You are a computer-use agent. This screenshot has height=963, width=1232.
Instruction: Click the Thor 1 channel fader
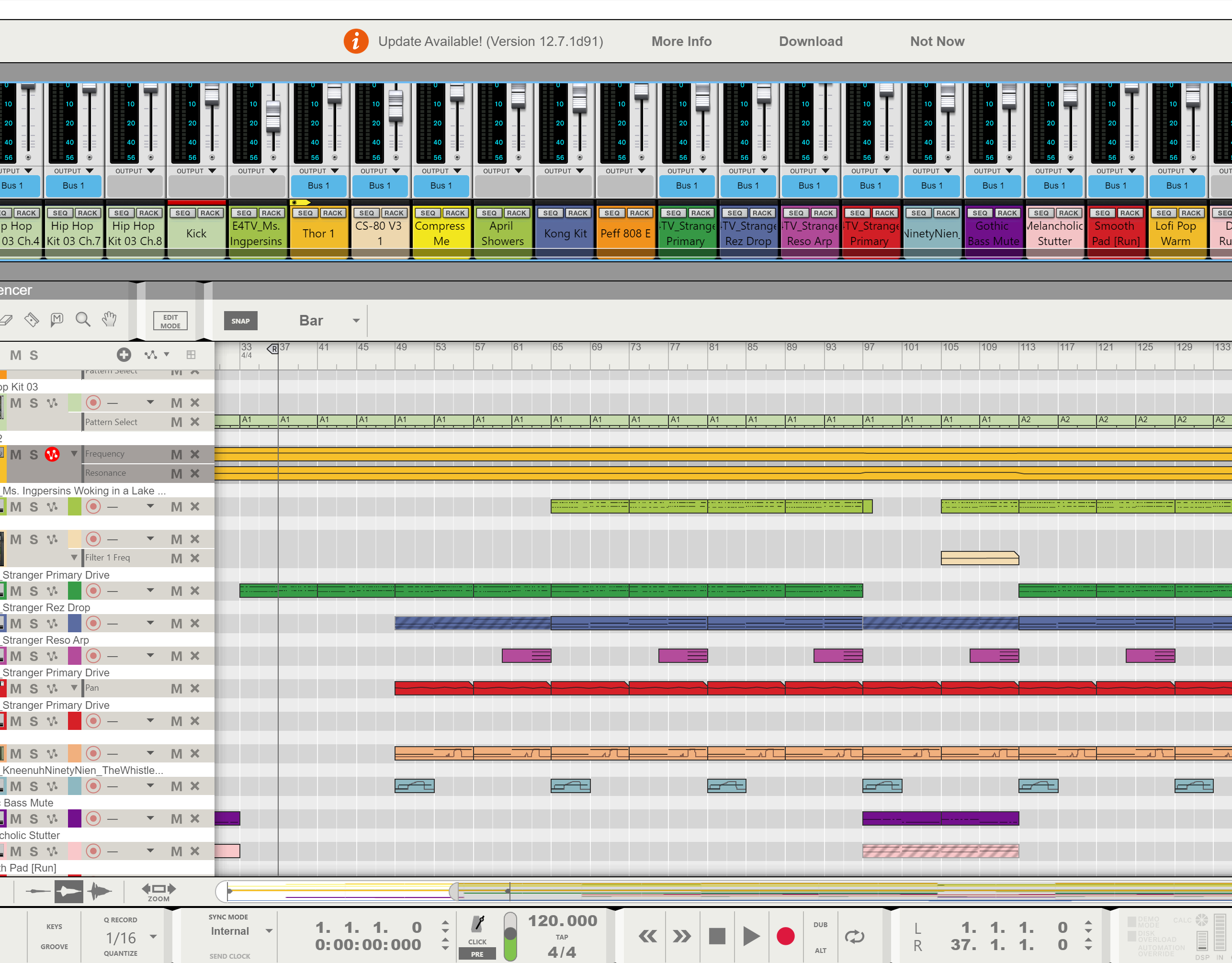[334, 94]
